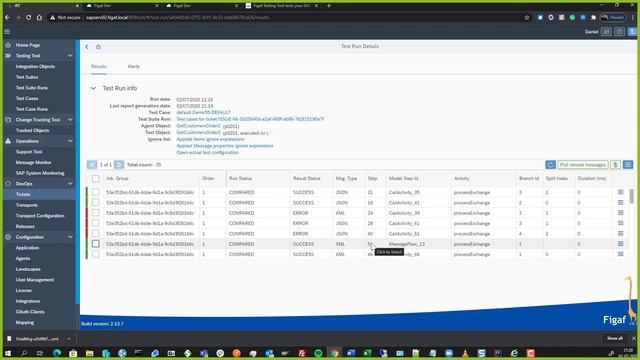Click the Configuration gear icon in sidebar
640x360 pixels.
pyautogui.click(x=8, y=237)
